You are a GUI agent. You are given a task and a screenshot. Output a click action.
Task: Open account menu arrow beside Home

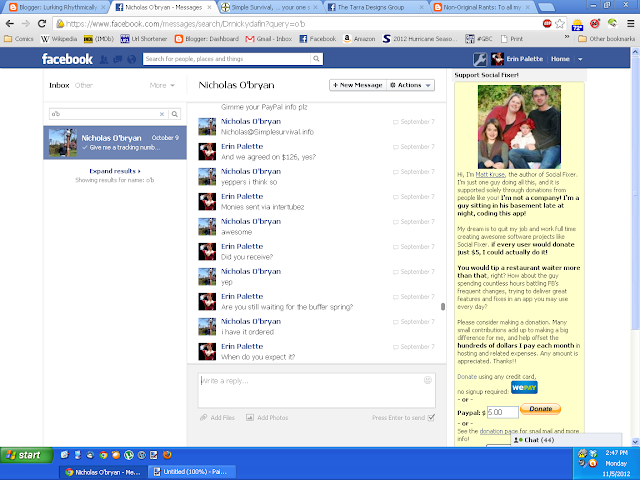tap(580, 59)
